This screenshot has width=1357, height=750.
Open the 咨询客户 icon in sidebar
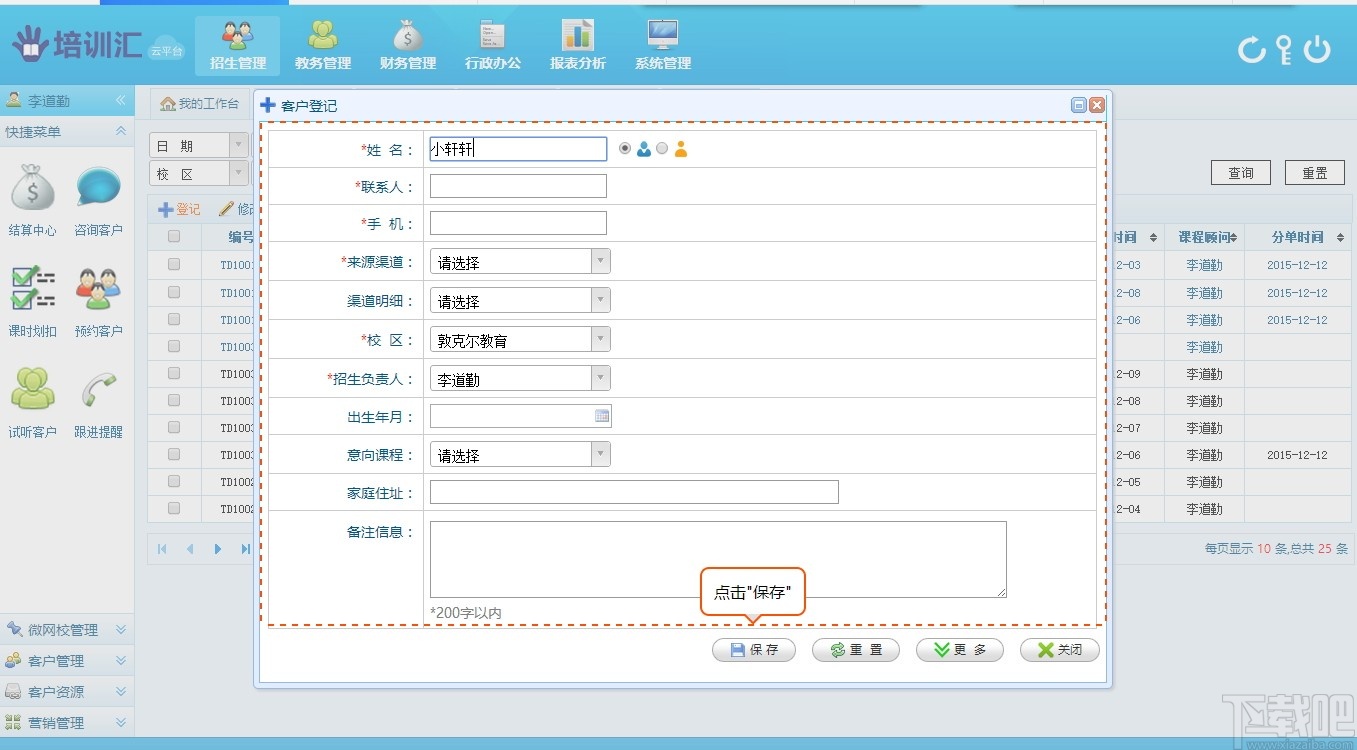[x=98, y=196]
